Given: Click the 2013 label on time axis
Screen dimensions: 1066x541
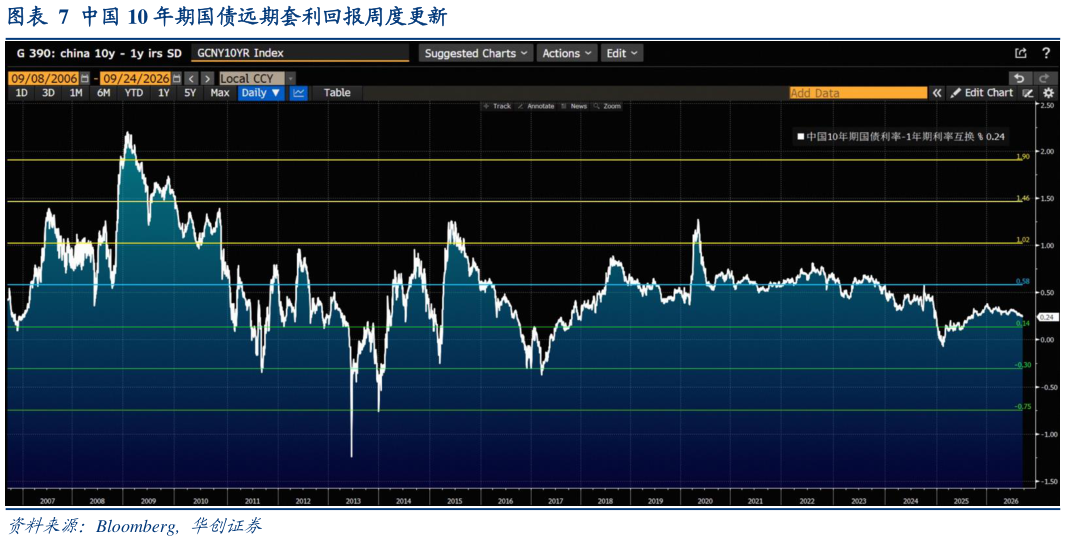Looking at the screenshot, I should pos(354,500).
